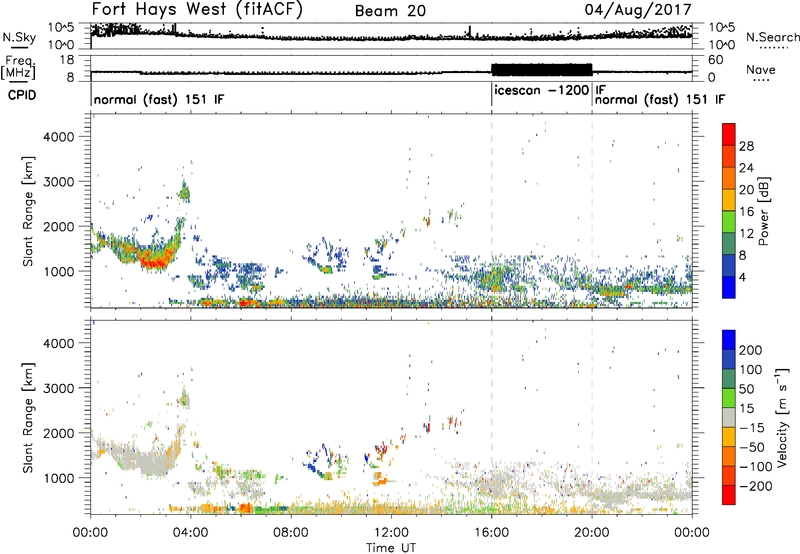
Task: Click the 'Power [dB]' colorbar title
Action: [764, 211]
